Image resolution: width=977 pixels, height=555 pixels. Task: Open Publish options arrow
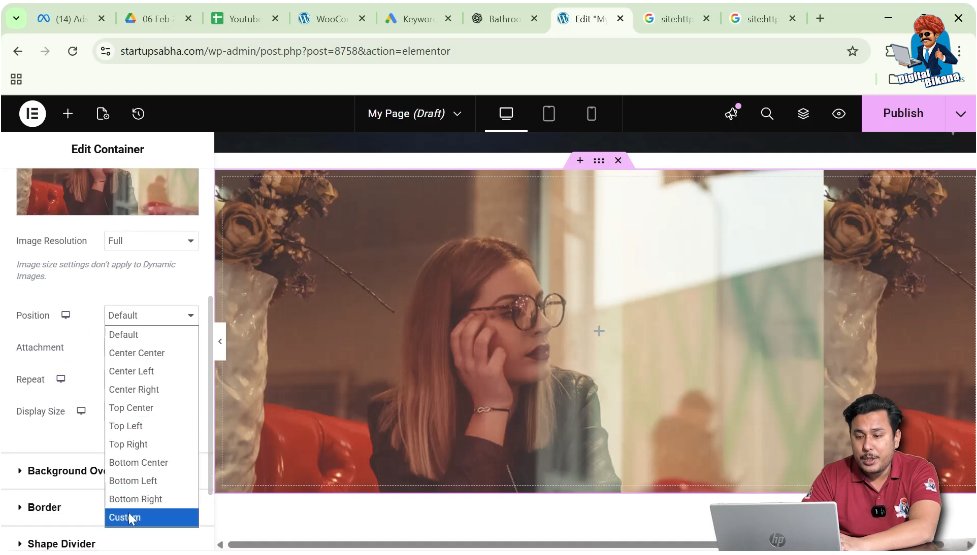tap(961, 114)
